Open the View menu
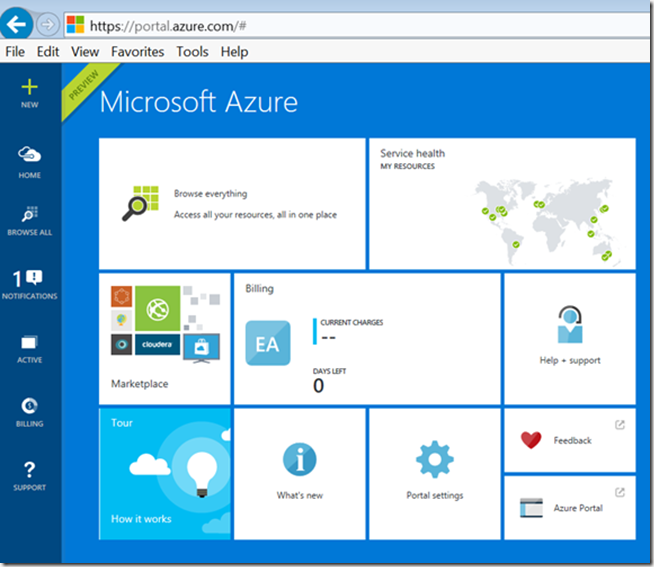The width and height of the screenshot is (654, 567). pyautogui.click(x=85, y=52)
